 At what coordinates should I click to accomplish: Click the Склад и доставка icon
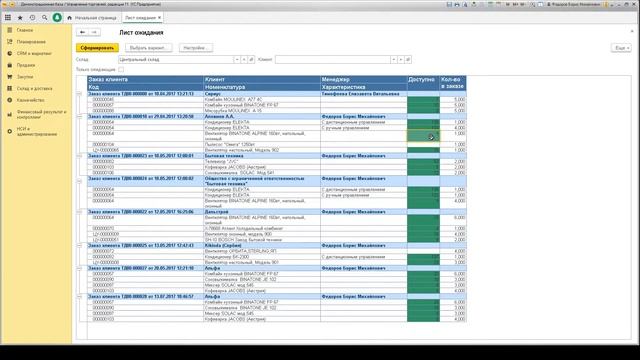(10, 88)
